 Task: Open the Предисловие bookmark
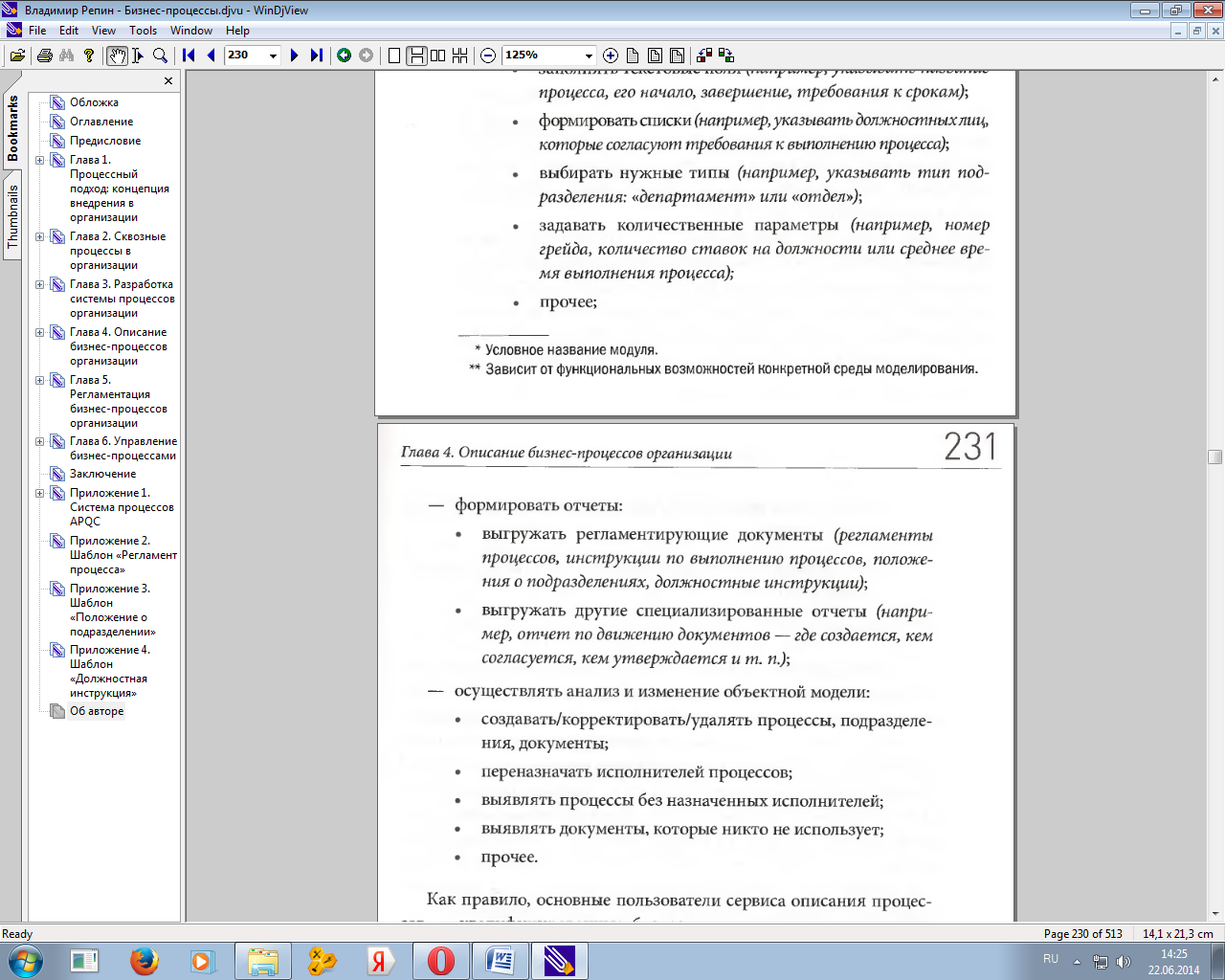105,141
